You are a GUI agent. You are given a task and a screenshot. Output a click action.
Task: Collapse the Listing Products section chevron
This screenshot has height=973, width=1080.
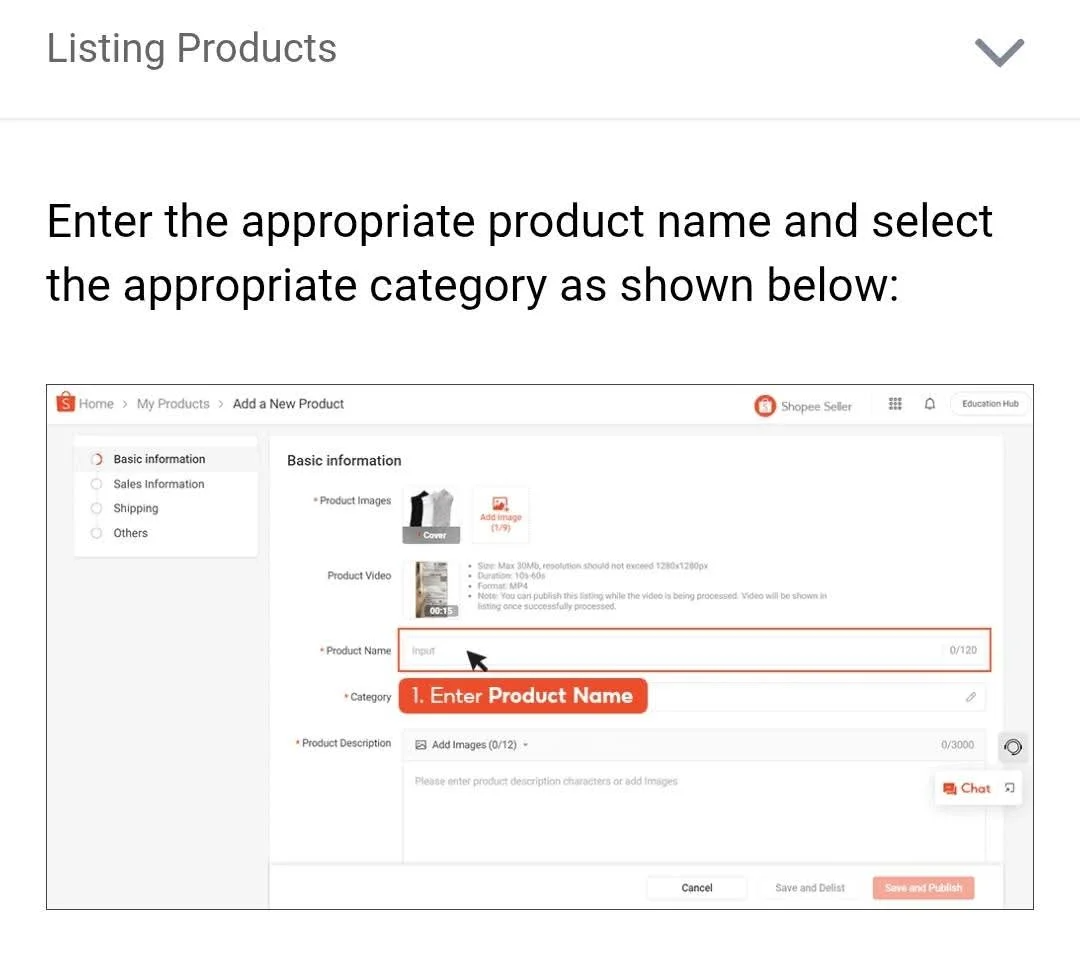999,52
